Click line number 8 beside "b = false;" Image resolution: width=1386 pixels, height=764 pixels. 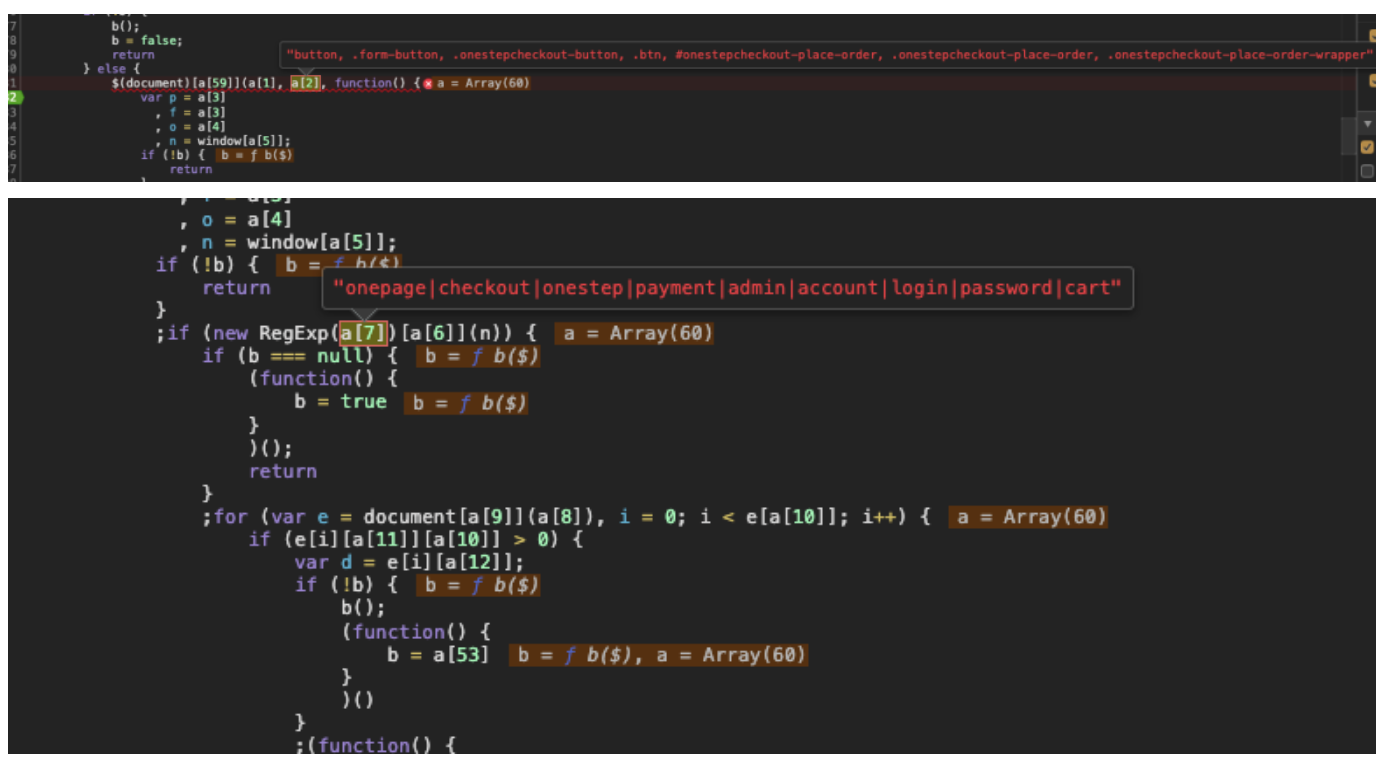coord(13,41)
